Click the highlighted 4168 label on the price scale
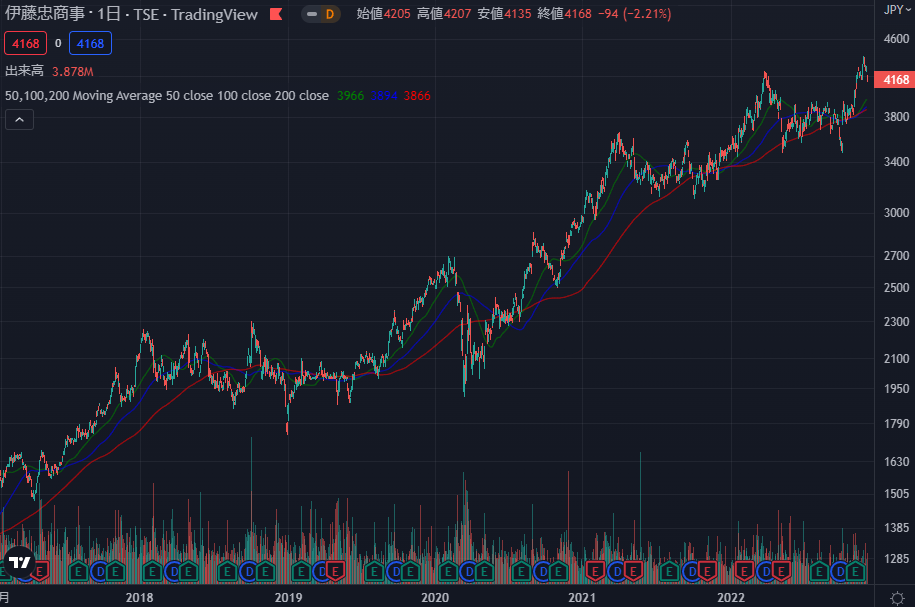915x607 pixels. (x=895, y=79)
